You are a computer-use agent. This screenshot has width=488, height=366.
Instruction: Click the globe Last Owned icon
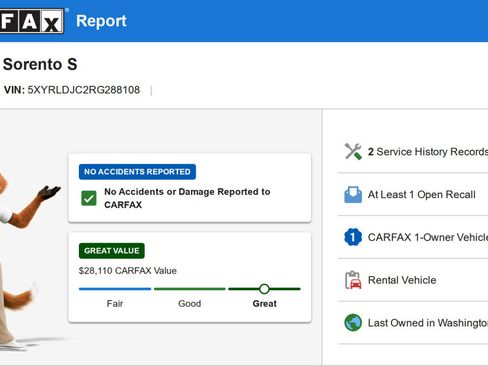[x=353, y=323]
